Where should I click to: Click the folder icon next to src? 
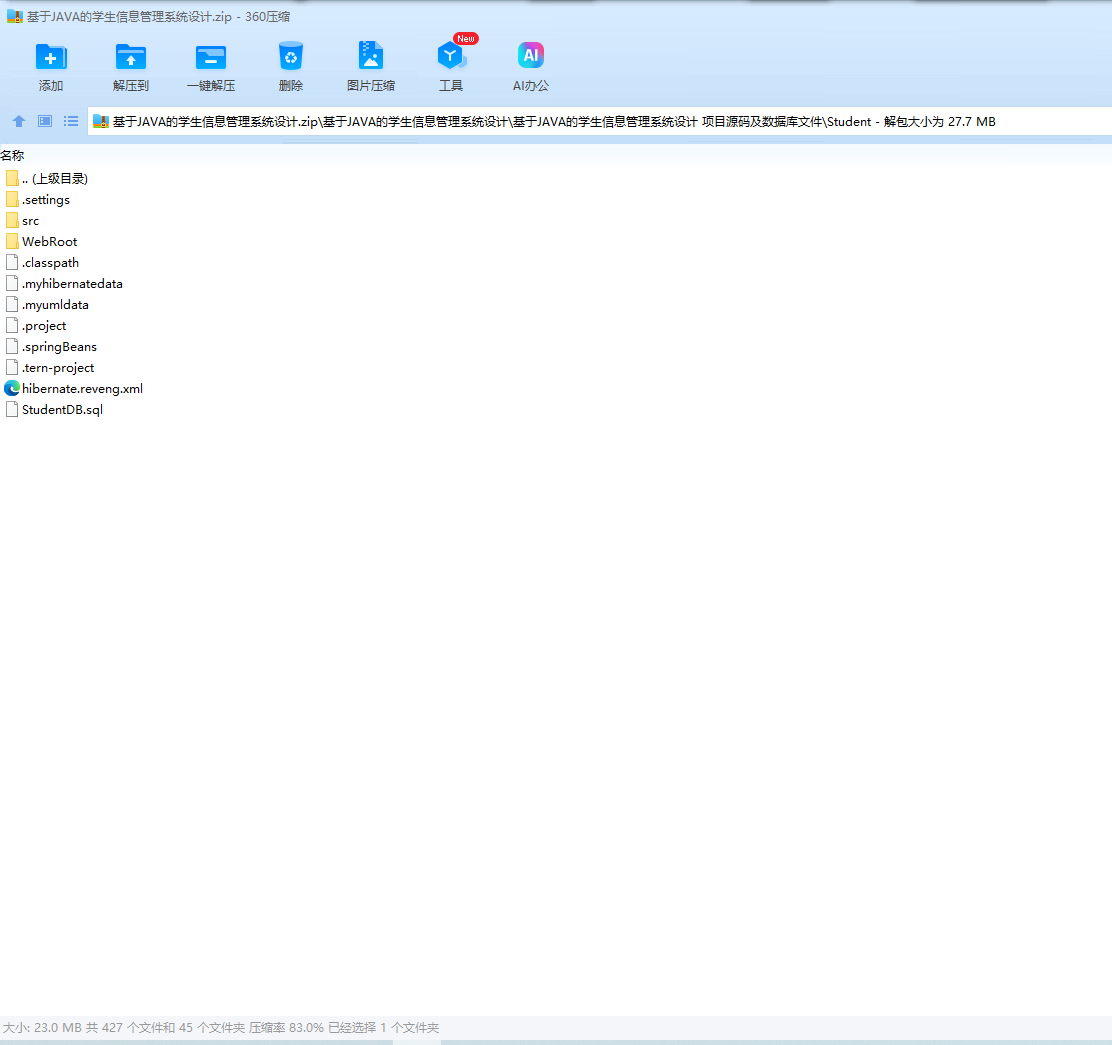pos(11,221)
